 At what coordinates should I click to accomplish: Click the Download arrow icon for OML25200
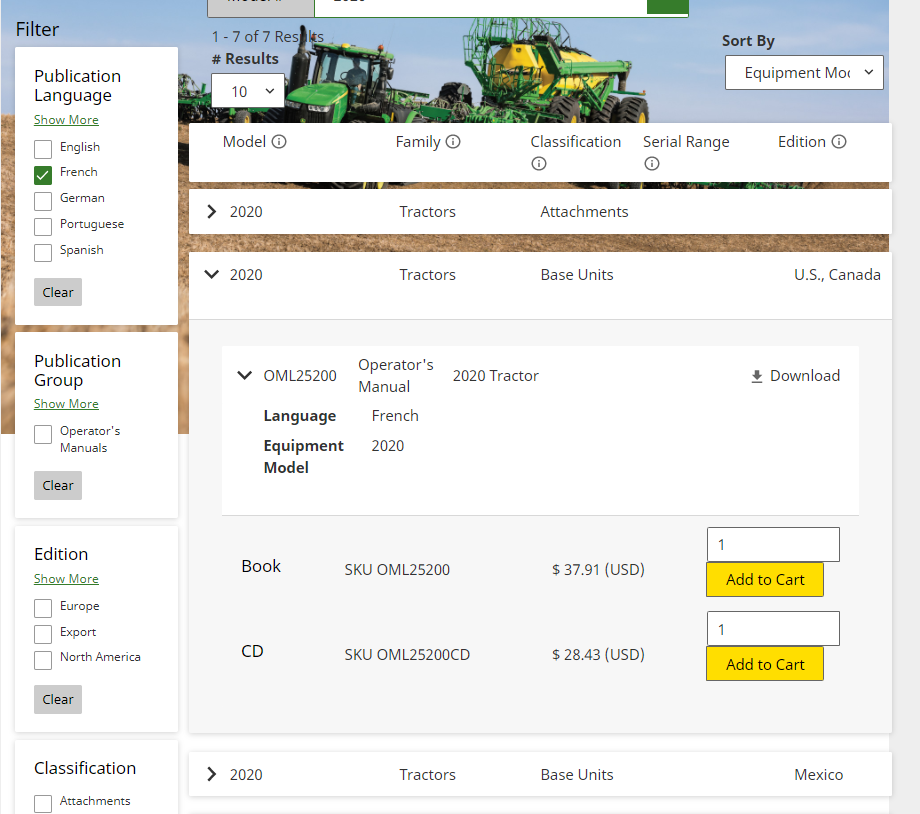click(x=757, y=376)
